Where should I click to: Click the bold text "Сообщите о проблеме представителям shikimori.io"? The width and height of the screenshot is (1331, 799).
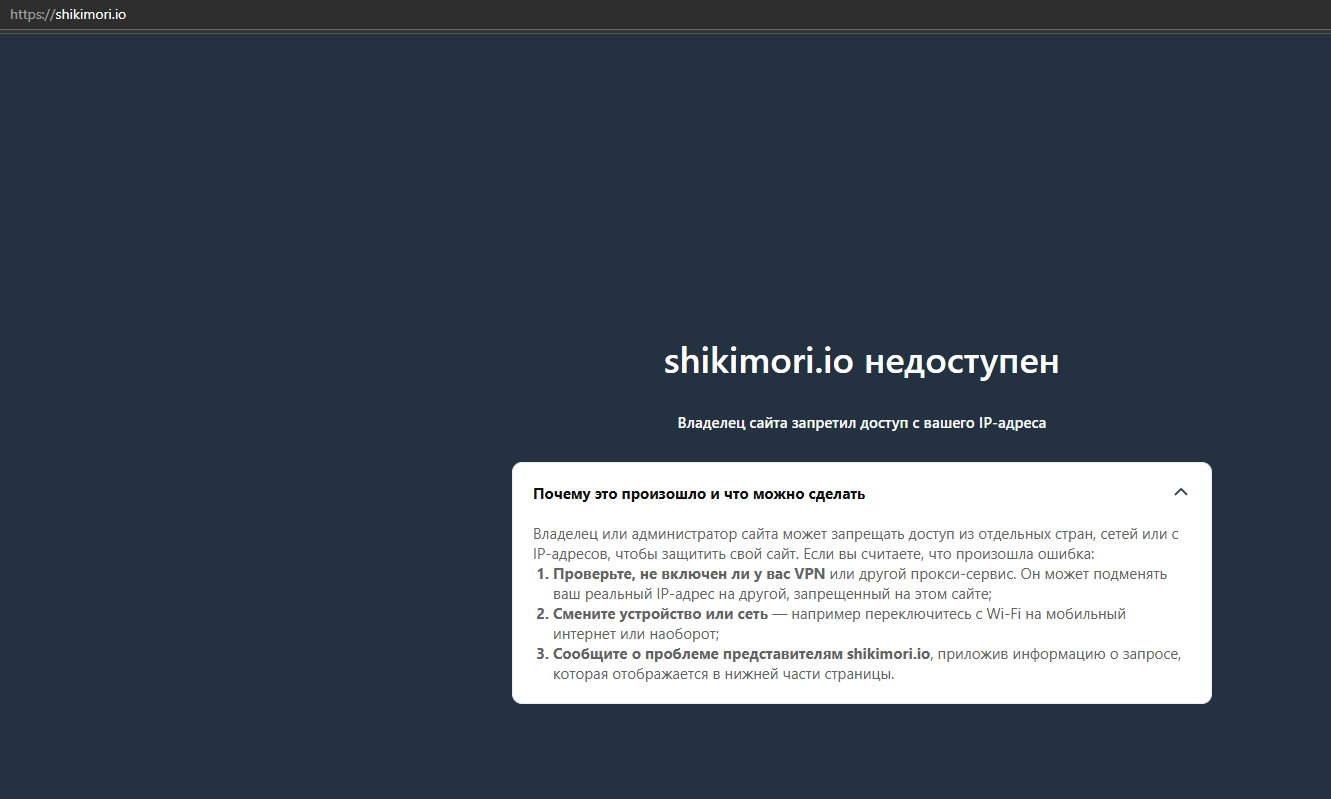[x=742, y=654]
